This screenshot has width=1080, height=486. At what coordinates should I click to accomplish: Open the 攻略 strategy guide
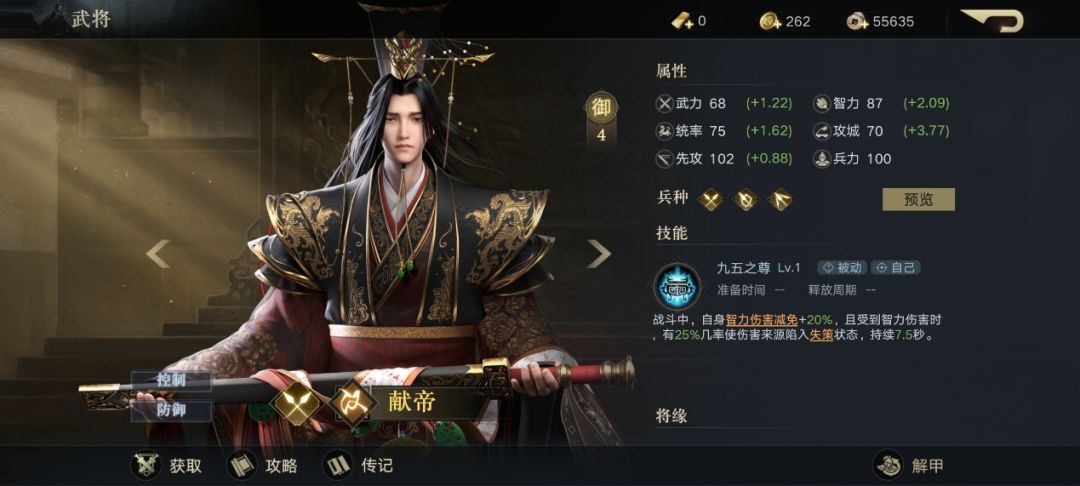263,465
